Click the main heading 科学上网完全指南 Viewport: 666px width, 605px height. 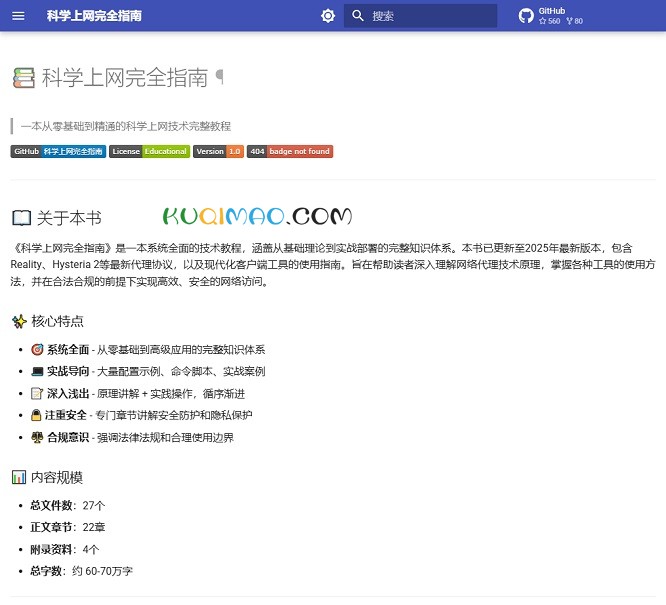click(x=125, y=78)
